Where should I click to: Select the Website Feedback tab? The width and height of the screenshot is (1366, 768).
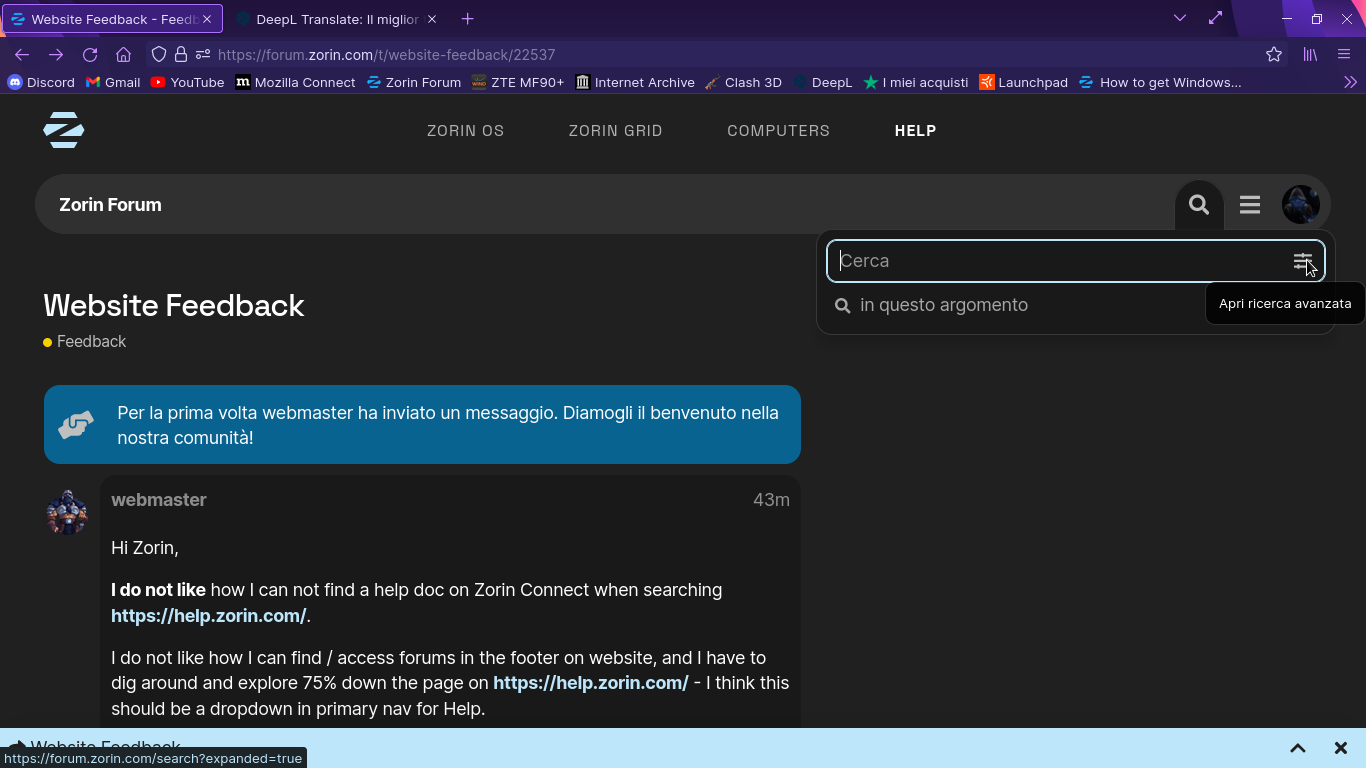click(x=112, y=19)
